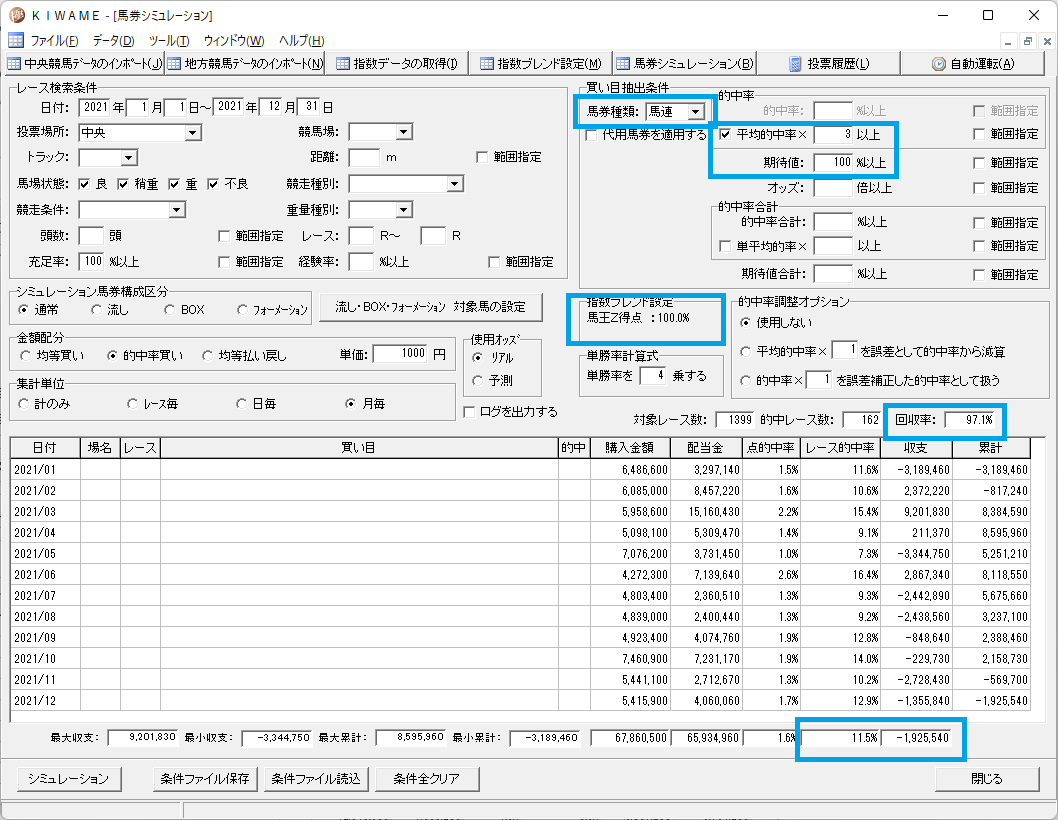Open 馬券シミュレーション toolbar button
1058x820 pixels.
684,64
